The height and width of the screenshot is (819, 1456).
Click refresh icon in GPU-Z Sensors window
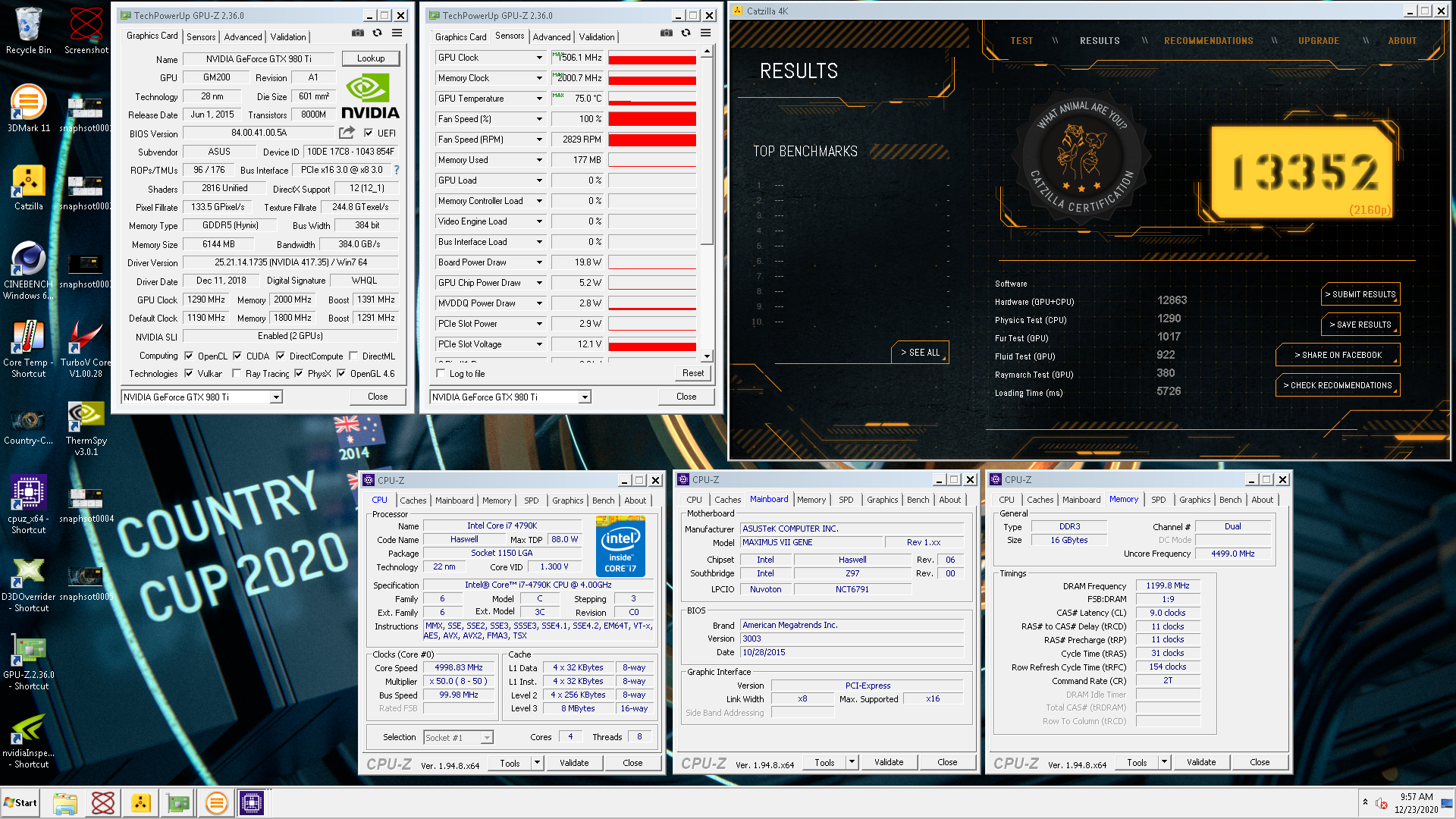[686, 33]
